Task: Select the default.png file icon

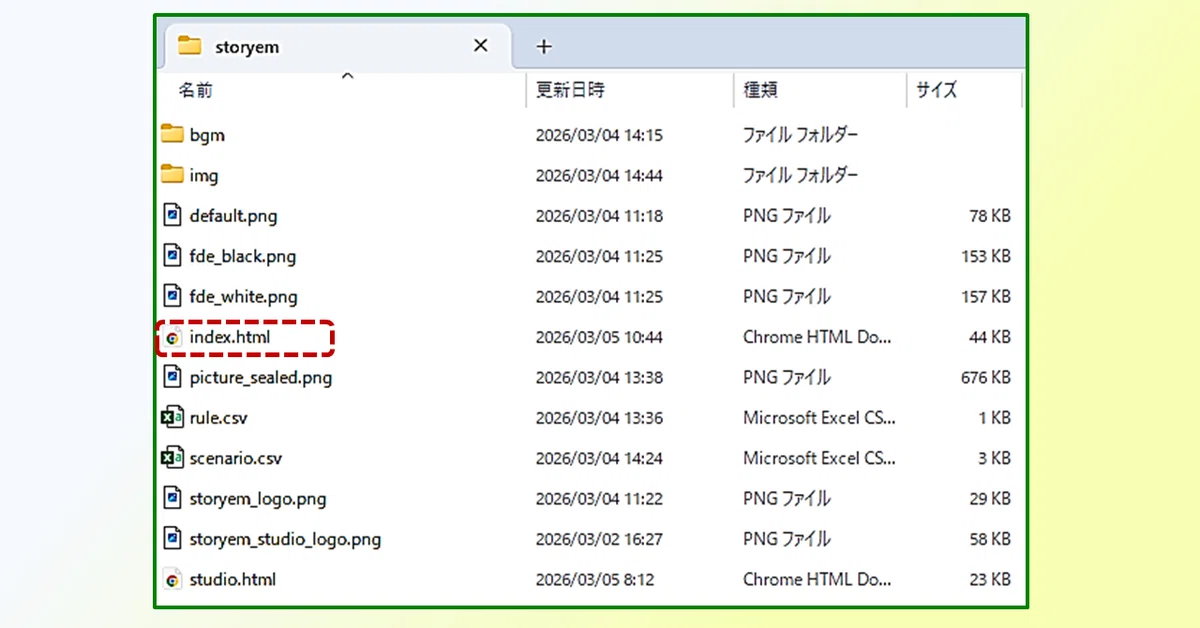Action: [x=172, y=215]
